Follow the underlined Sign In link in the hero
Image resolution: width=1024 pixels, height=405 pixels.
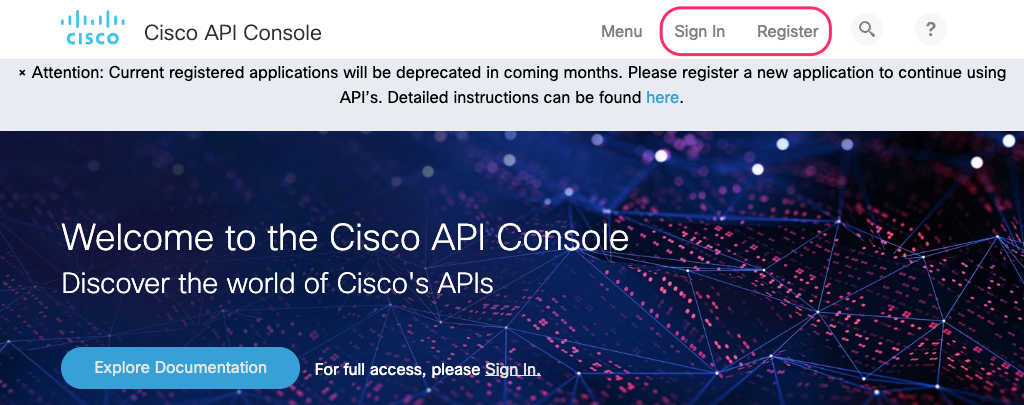pyautogui.click(x=513, y=370)
